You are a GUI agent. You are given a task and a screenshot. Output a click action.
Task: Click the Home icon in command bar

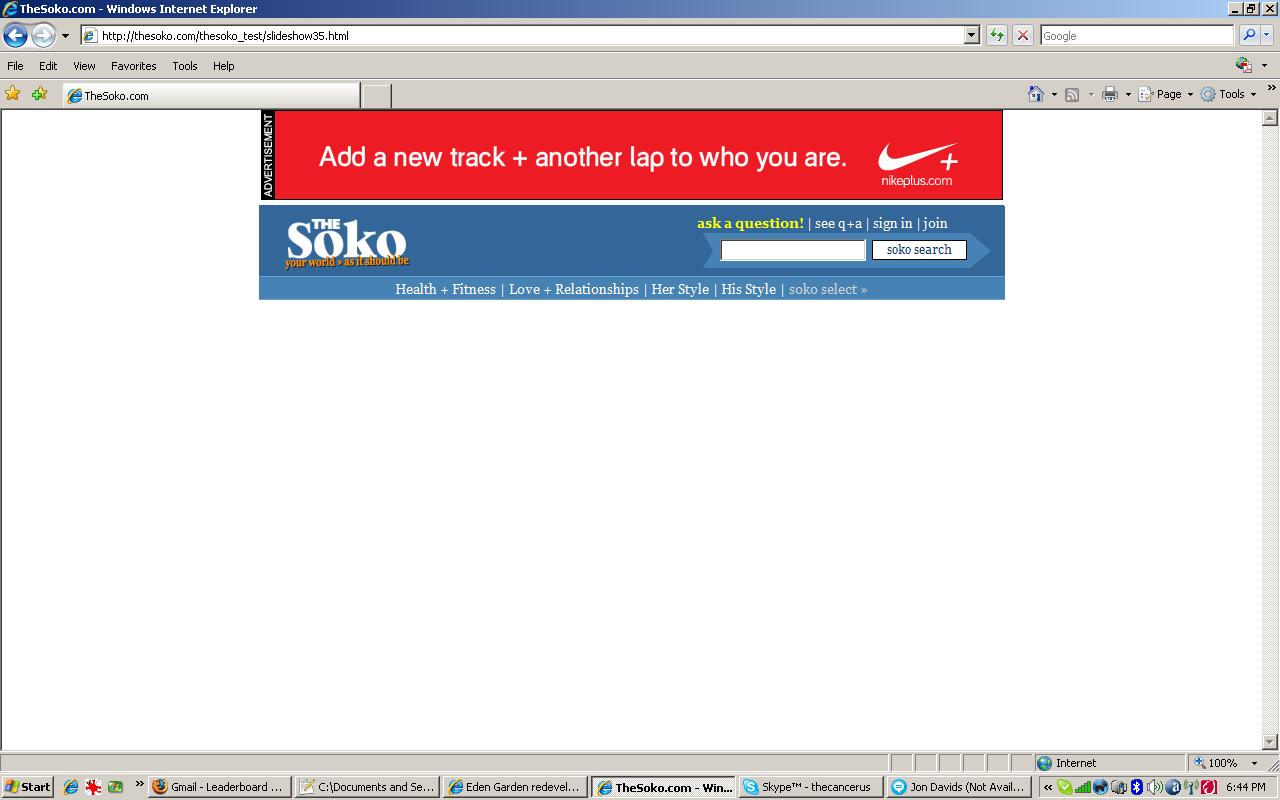pos(1036,94)
